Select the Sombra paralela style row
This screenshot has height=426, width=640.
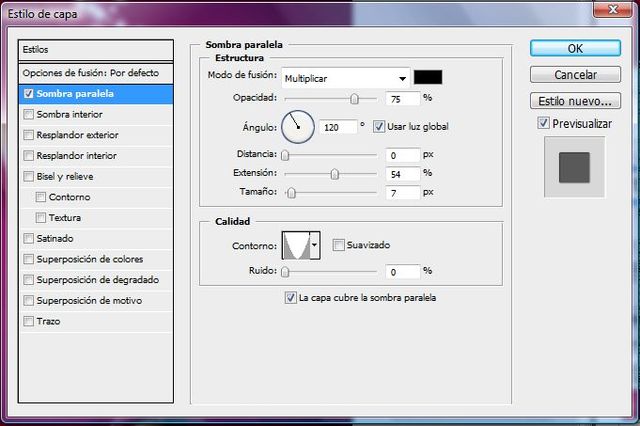pos(96,94)
